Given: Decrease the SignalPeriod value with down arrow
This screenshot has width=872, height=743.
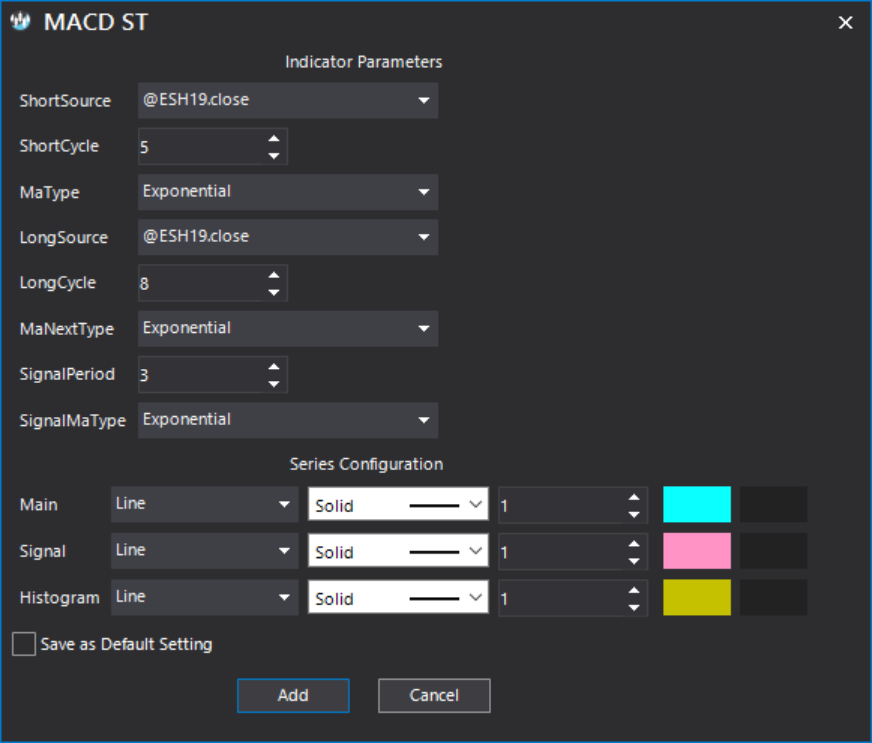Looking at the screenshot, I should pyautogui.click(x=274, y=384).
